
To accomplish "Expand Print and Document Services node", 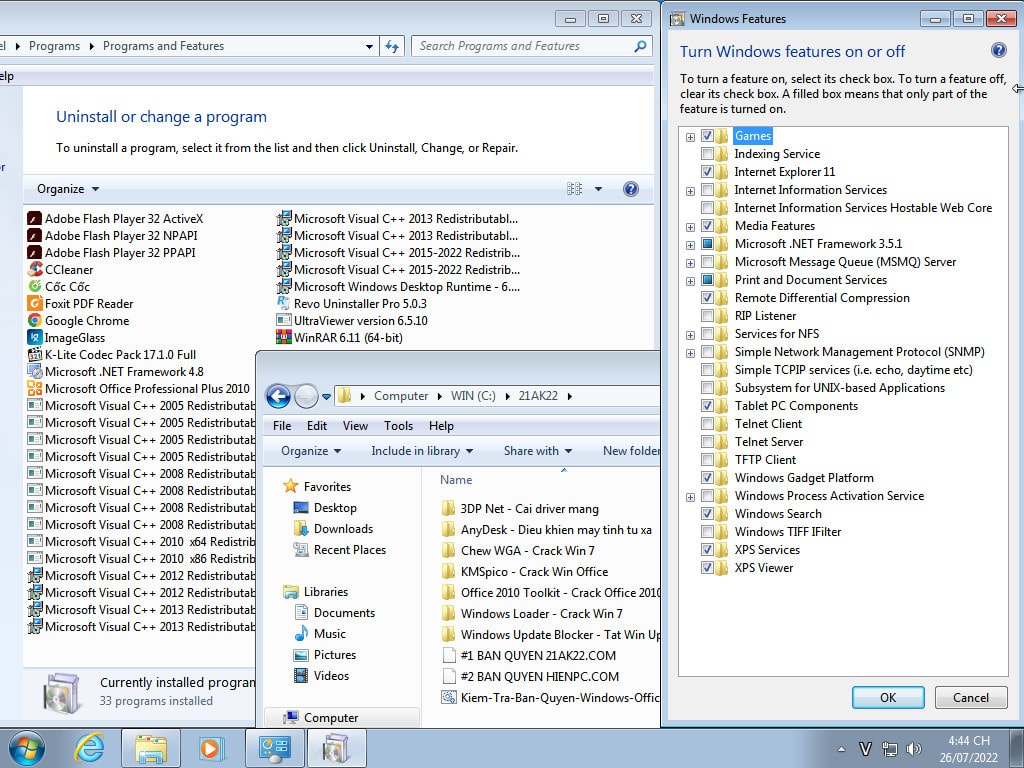I will pyautogui.click(x=690, y=281).
